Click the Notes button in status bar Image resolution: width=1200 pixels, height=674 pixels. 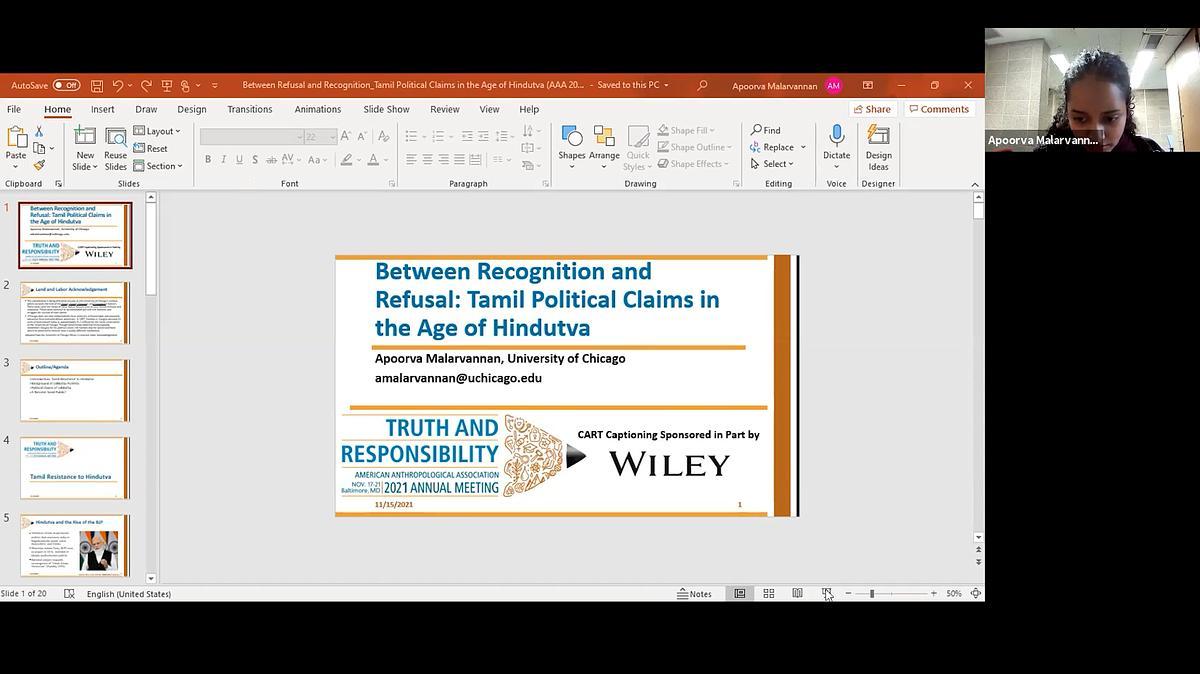click(x=695, y=594)
